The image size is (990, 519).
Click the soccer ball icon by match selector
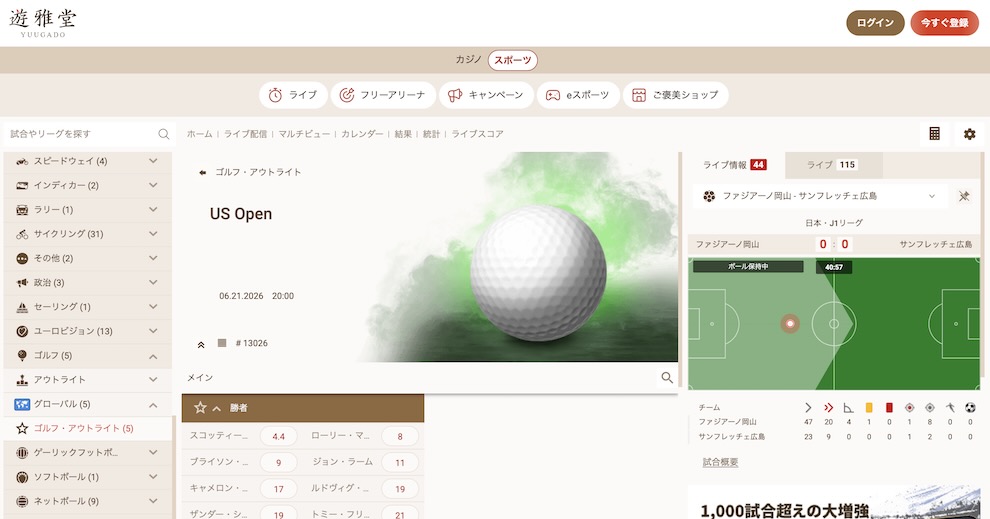709,196
